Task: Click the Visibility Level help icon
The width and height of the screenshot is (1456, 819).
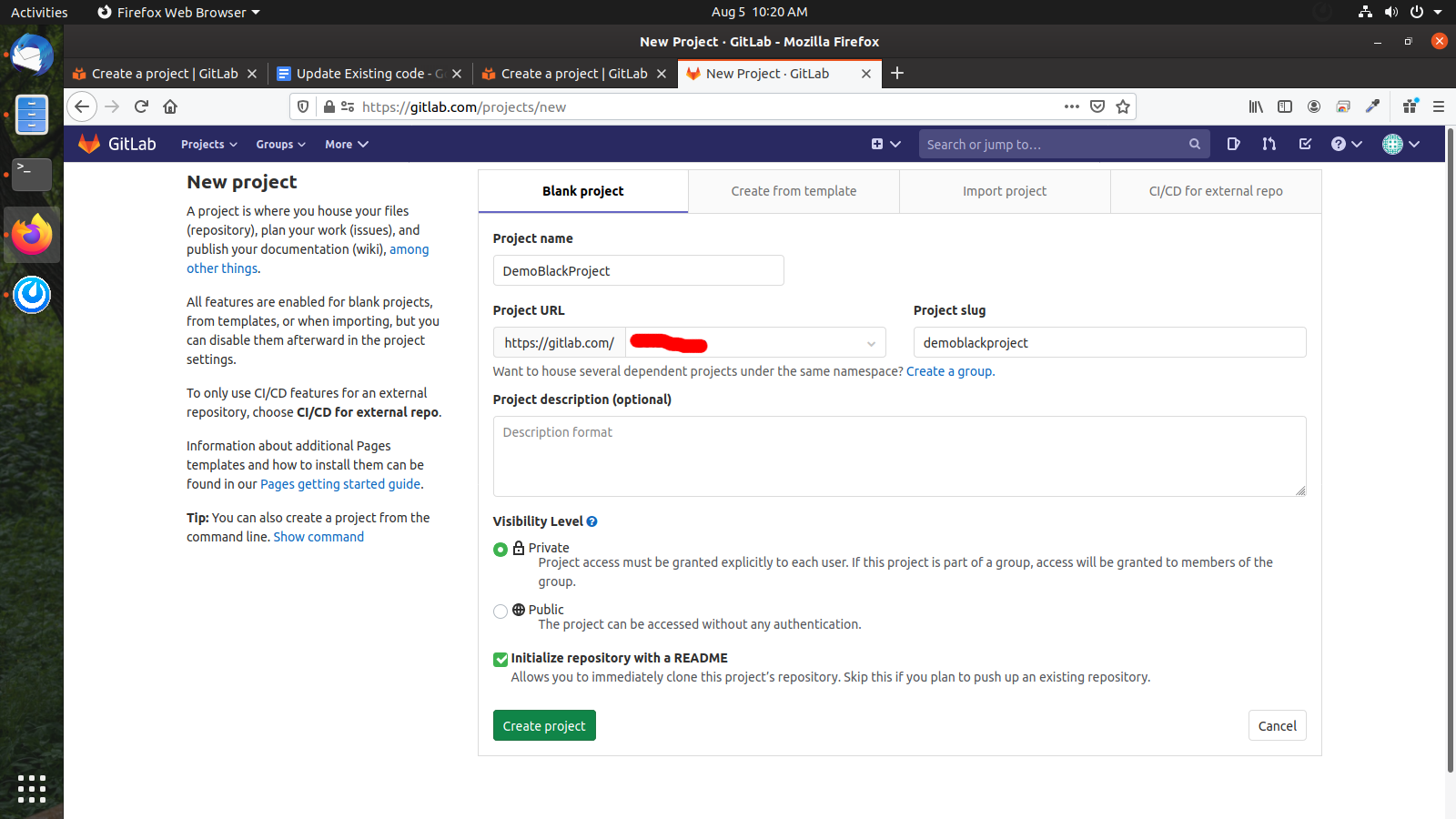Action: pyautogui.click(x=591, y=521)
